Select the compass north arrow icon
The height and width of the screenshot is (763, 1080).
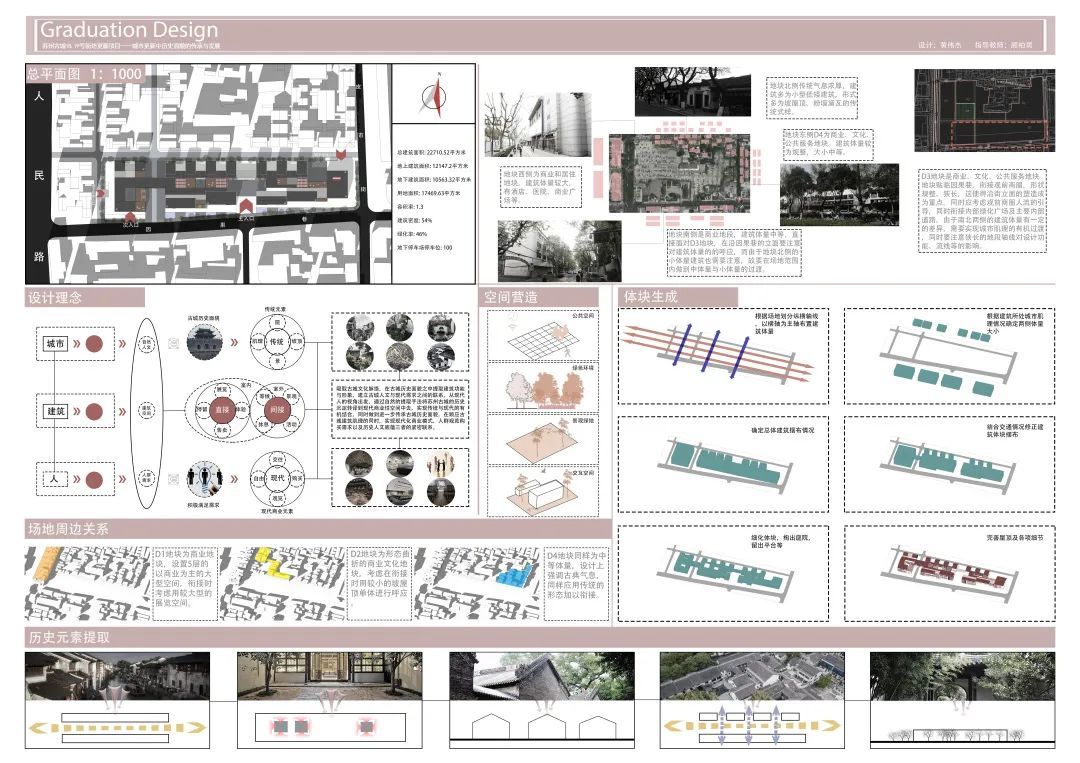coord(436,95)
